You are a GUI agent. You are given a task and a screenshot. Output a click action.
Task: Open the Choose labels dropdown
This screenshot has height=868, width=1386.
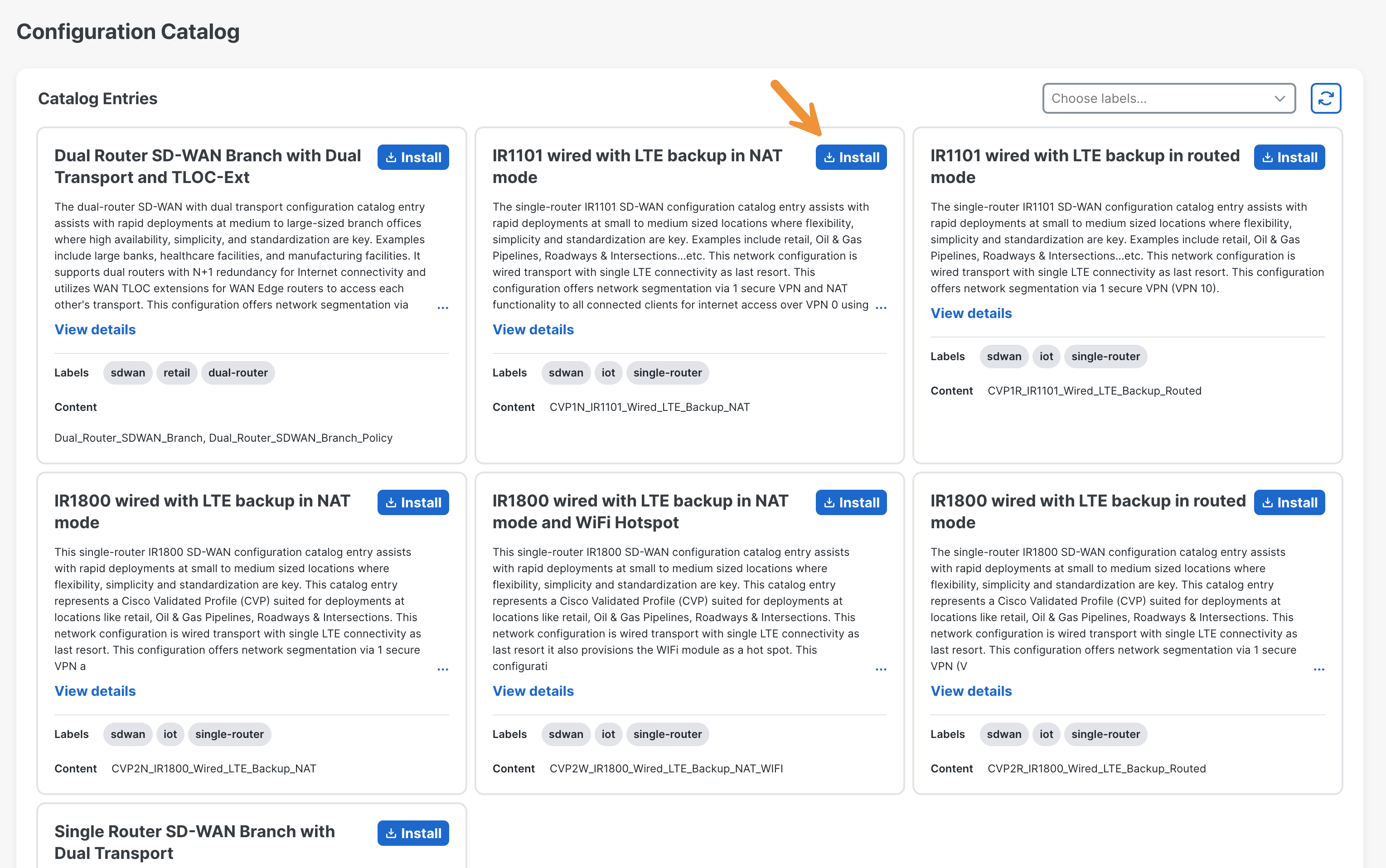coord(1168,98)
